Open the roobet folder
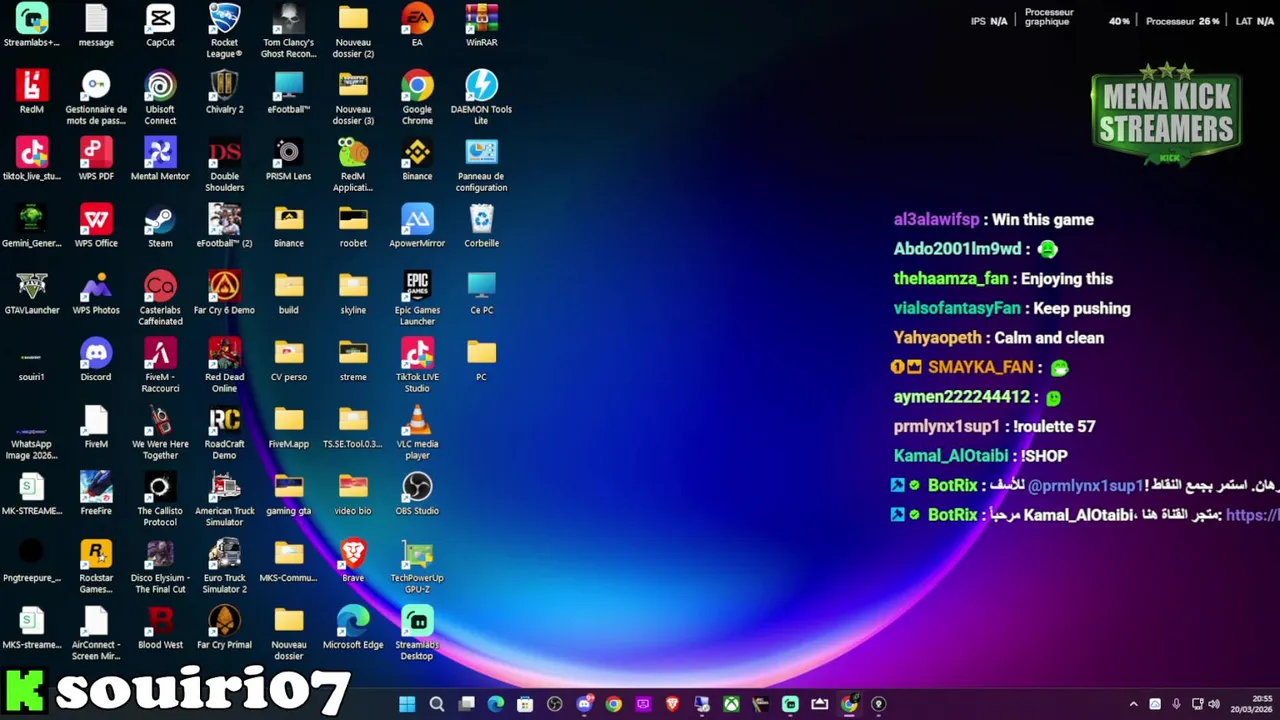 (353, 226)
